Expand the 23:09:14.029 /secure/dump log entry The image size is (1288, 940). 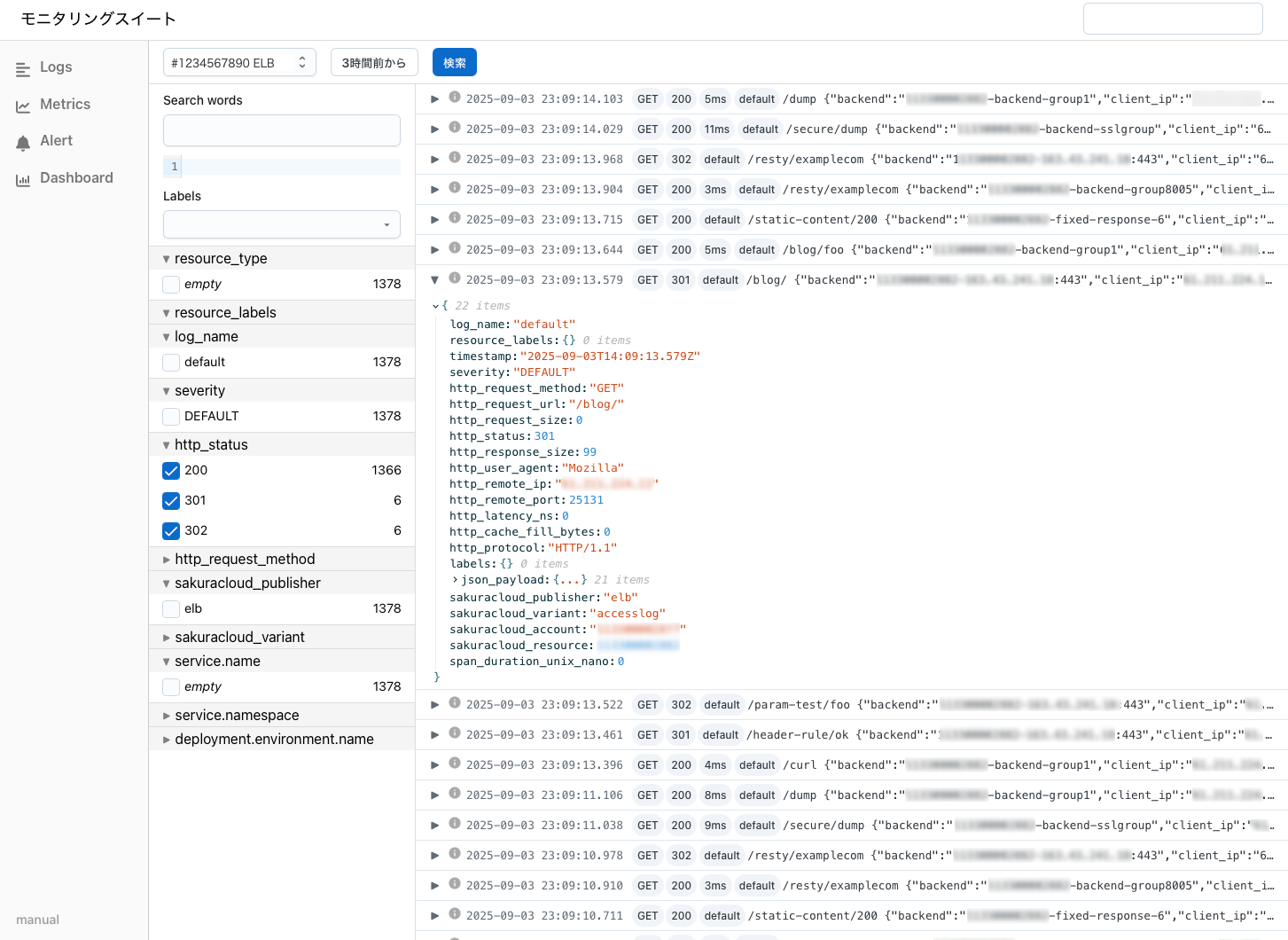[x=435, y=129]
